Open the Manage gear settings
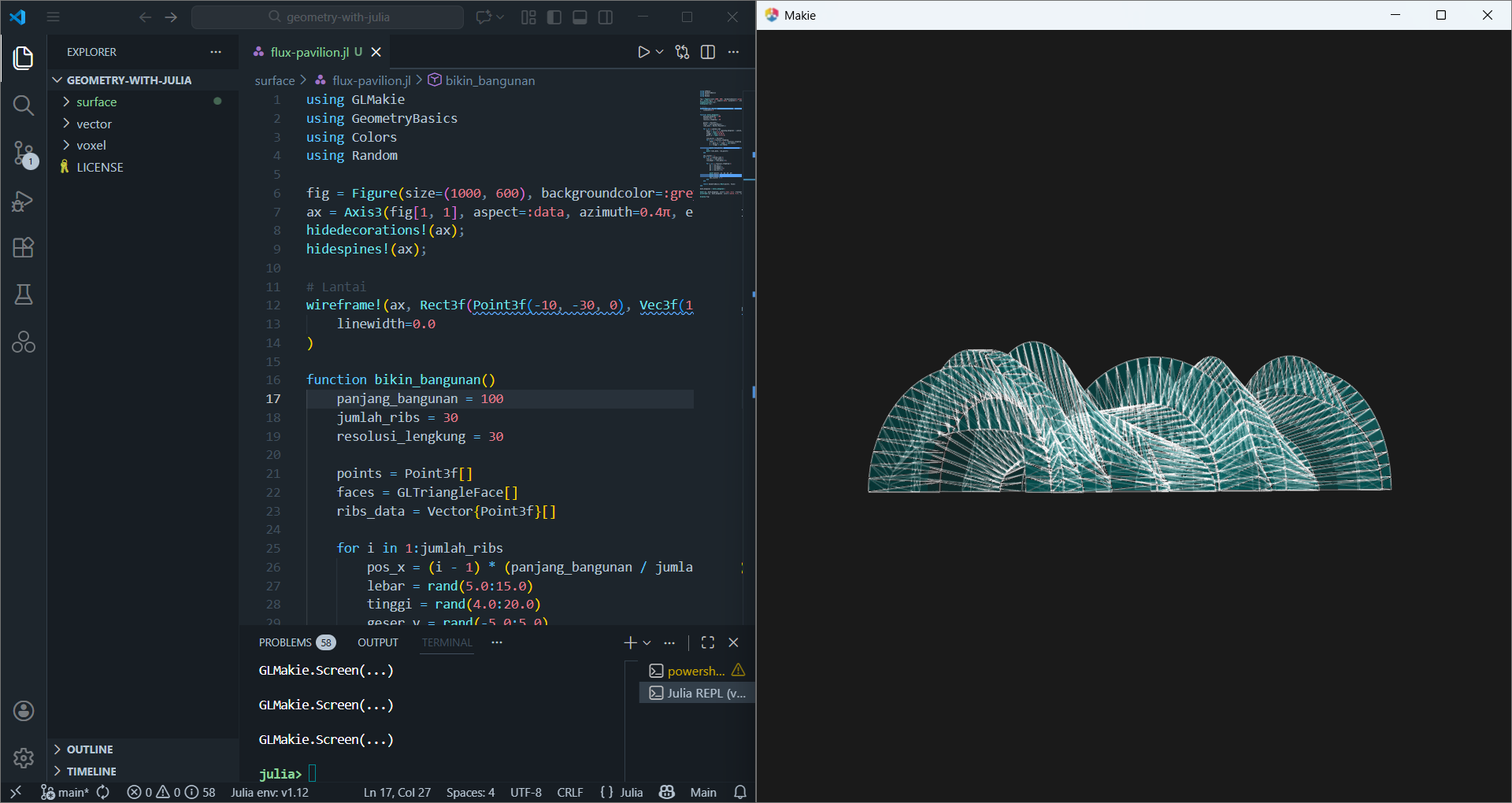 point(24,757)
